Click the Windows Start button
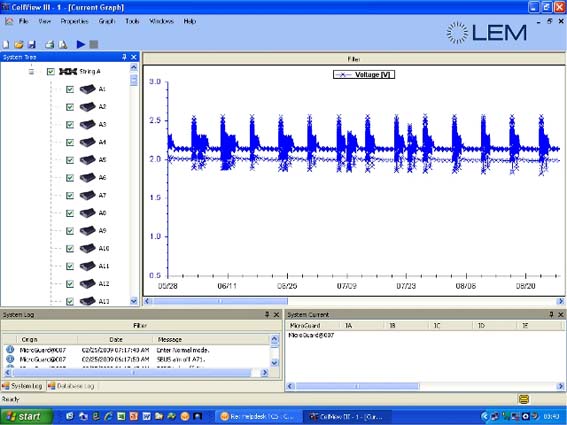The height and width of the screenshot is (425, 567). click(26, 416)
